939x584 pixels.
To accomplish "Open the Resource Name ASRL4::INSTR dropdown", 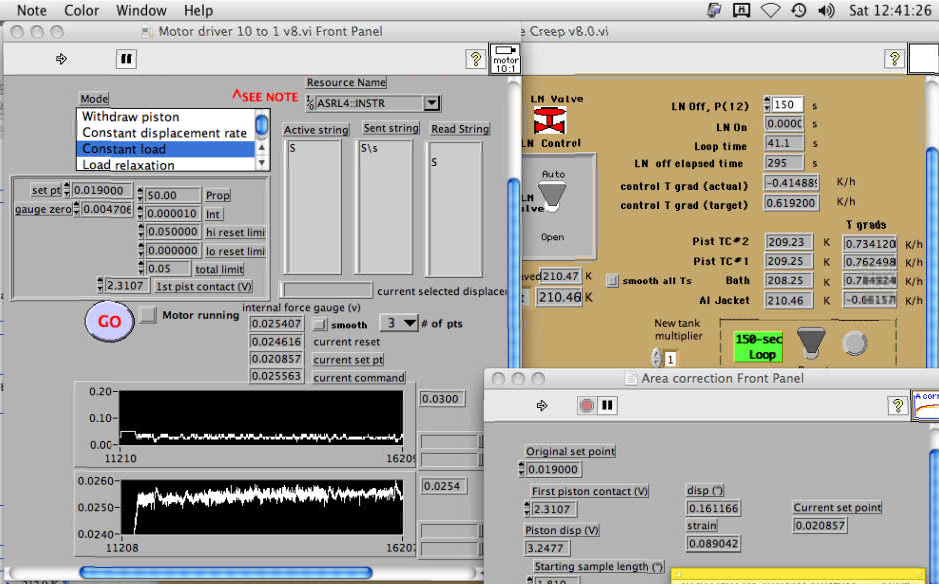I will tap(431, 103).
